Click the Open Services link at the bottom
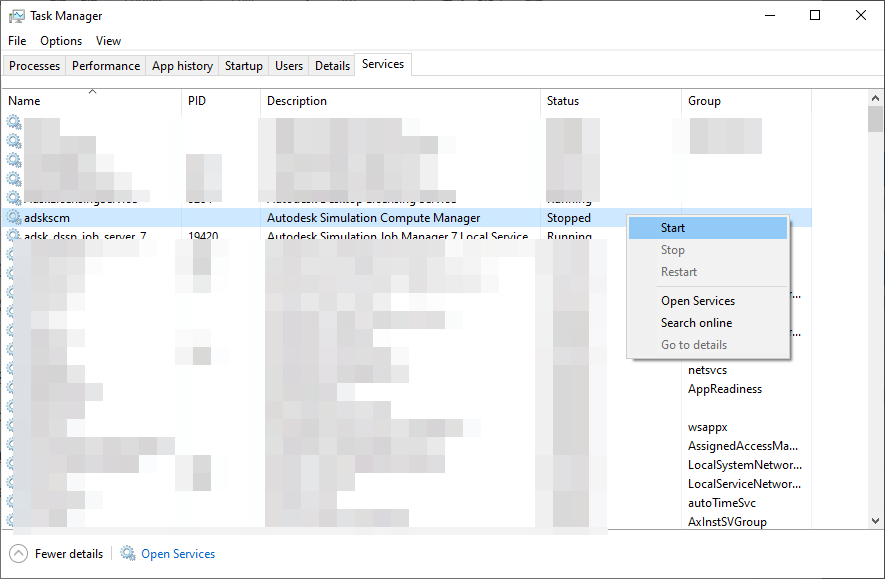Image resolution: width=885 pixels, height=579 pixels. pyautogui.click(x=178, y=553)
